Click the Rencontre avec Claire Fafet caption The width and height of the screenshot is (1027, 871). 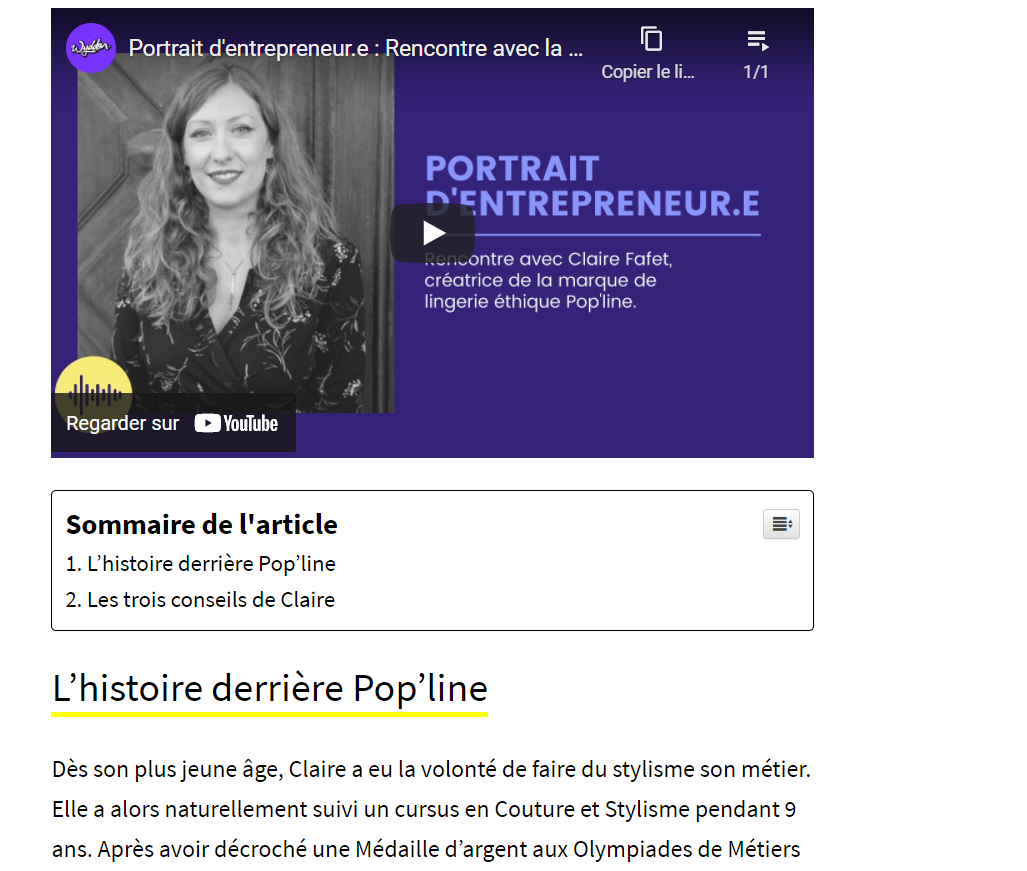click(548, 280)
